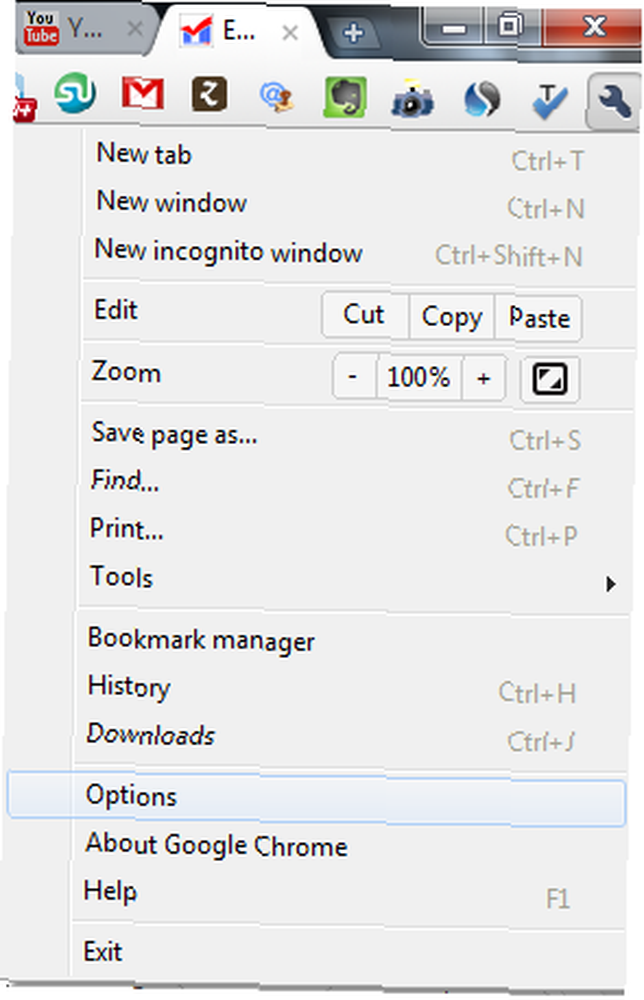
Task: Open the Gmail extension icon
Action: [143, 94]
